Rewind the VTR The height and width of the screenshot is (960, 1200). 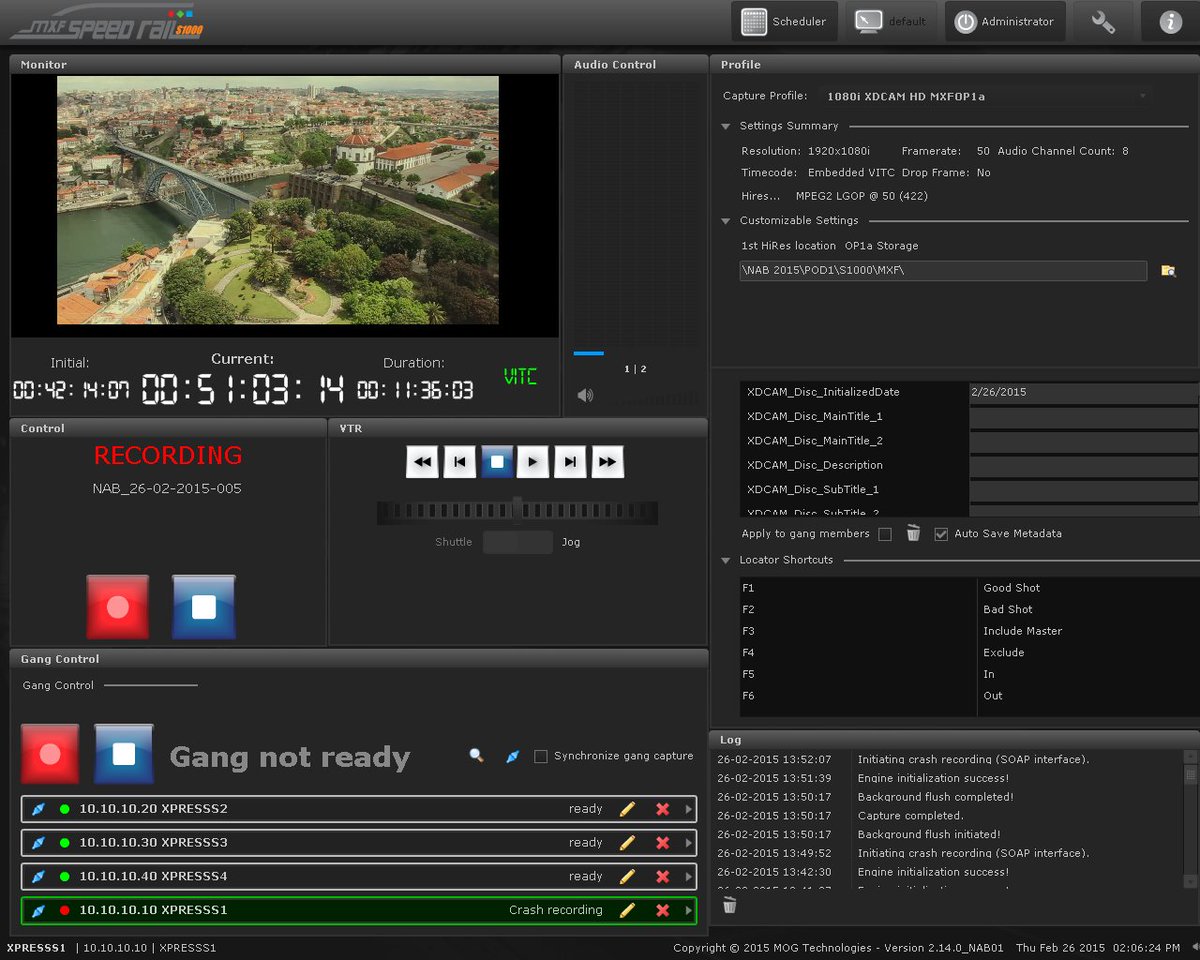pyautogui.click(x=423, y=462)
